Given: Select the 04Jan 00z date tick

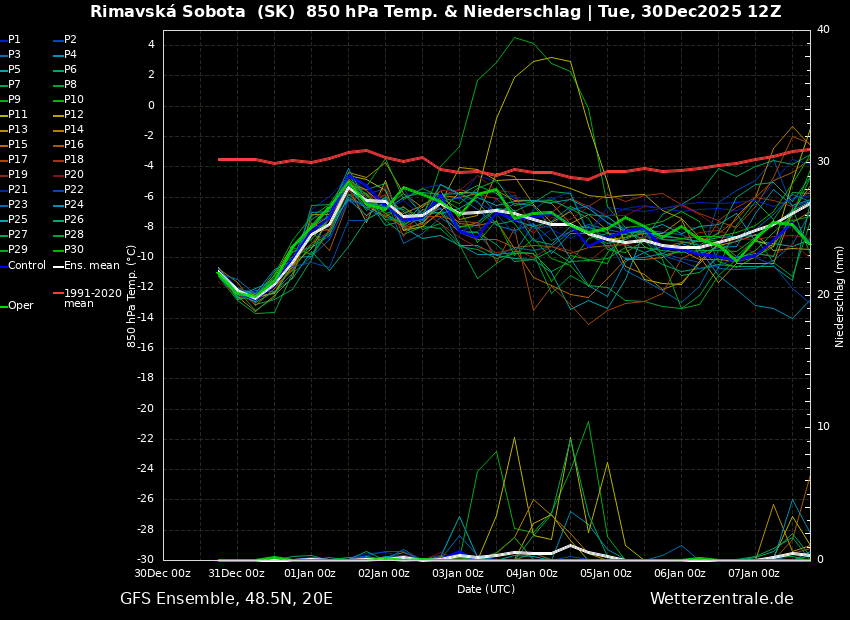Looking at the screenshot, I should [x=532, y=574].
